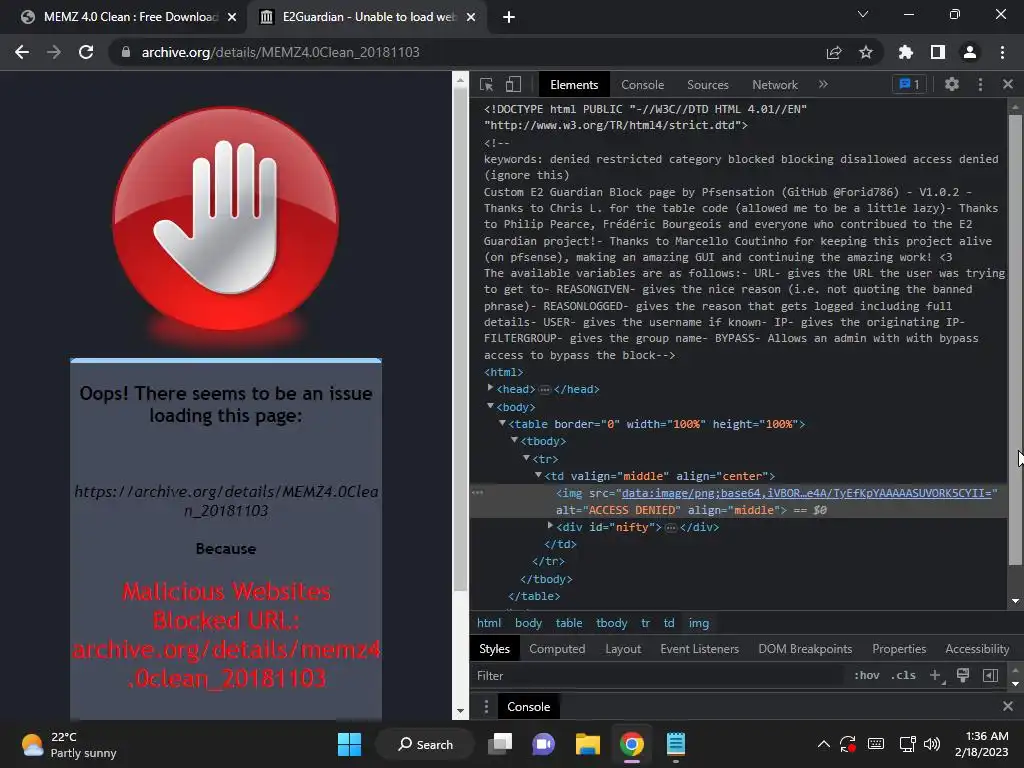Open the drawer three-dot menu beside Console
The width and height of the screenshot is (1024, 768).
point(486,707)
